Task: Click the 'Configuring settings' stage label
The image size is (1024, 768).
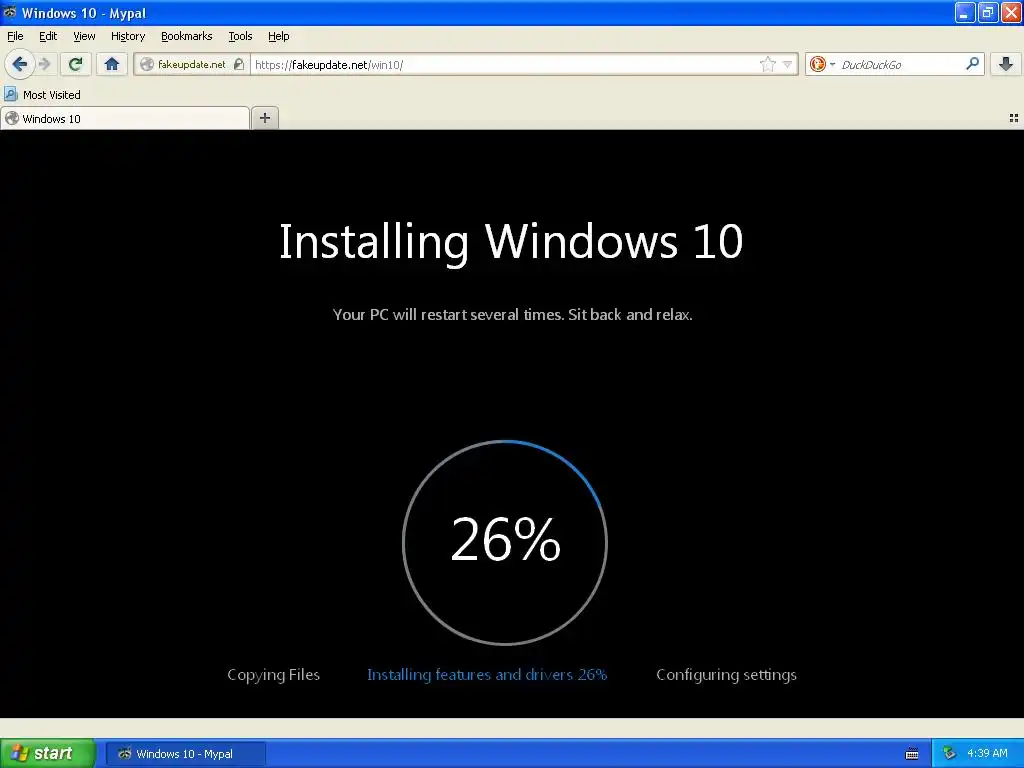Action: (726, 675)
